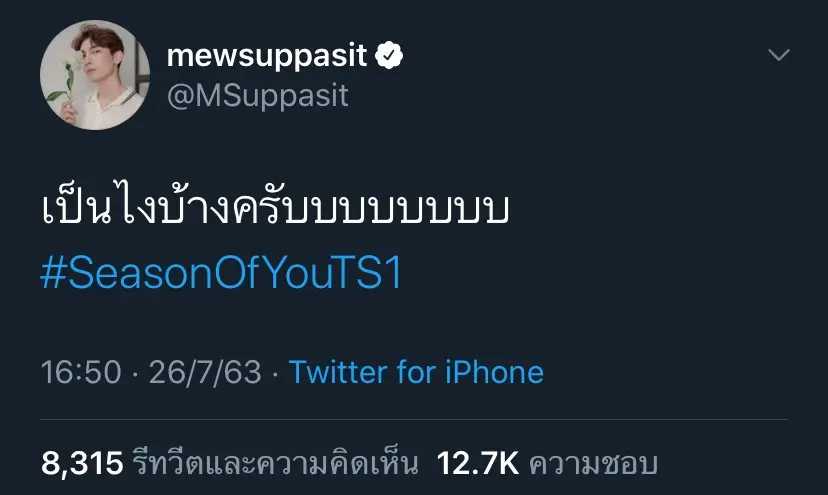Click the @MSuppasit handle
828x495 pixels.
(x=257, y=96)
